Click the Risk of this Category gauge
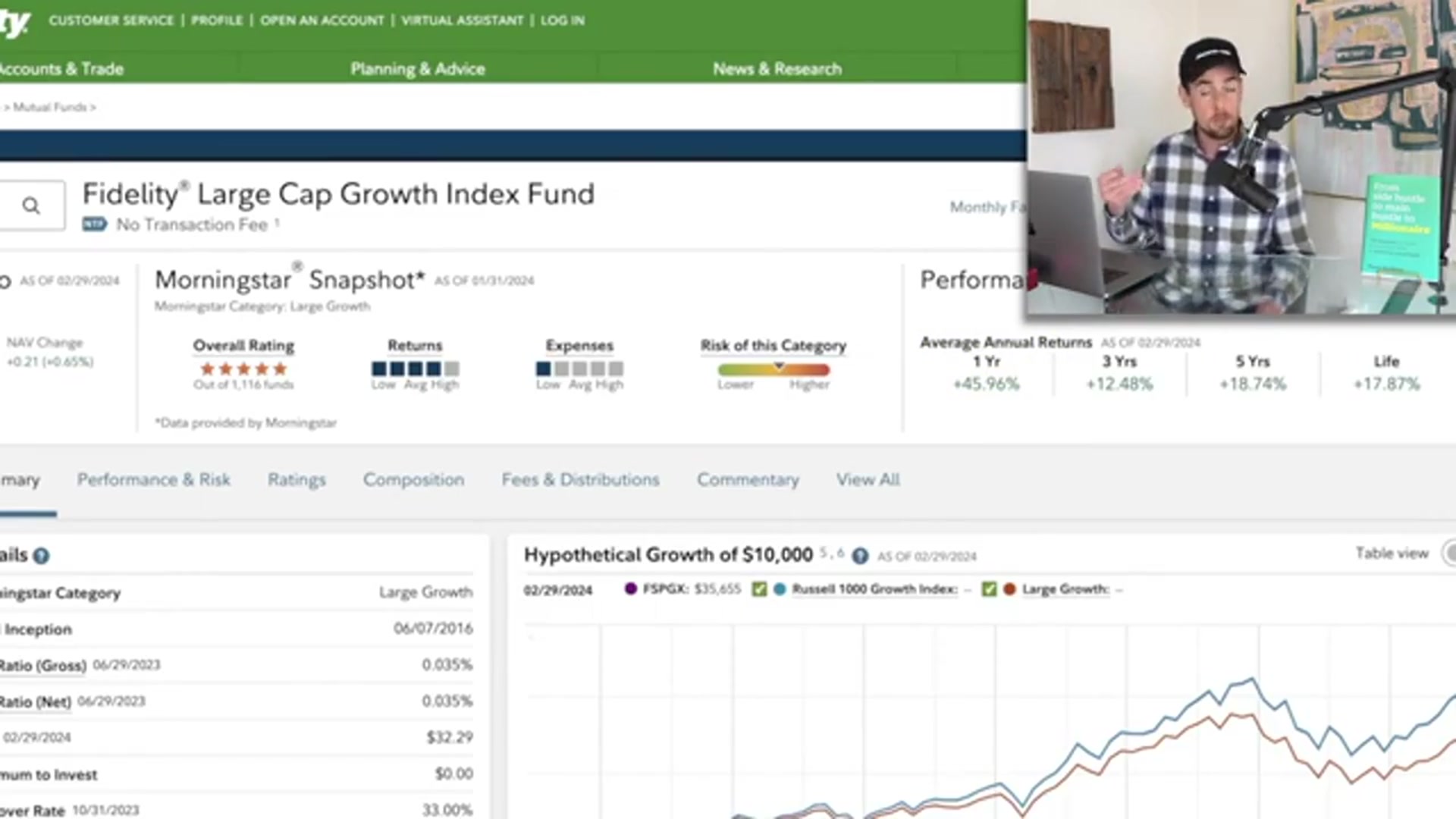 [773, 369]
